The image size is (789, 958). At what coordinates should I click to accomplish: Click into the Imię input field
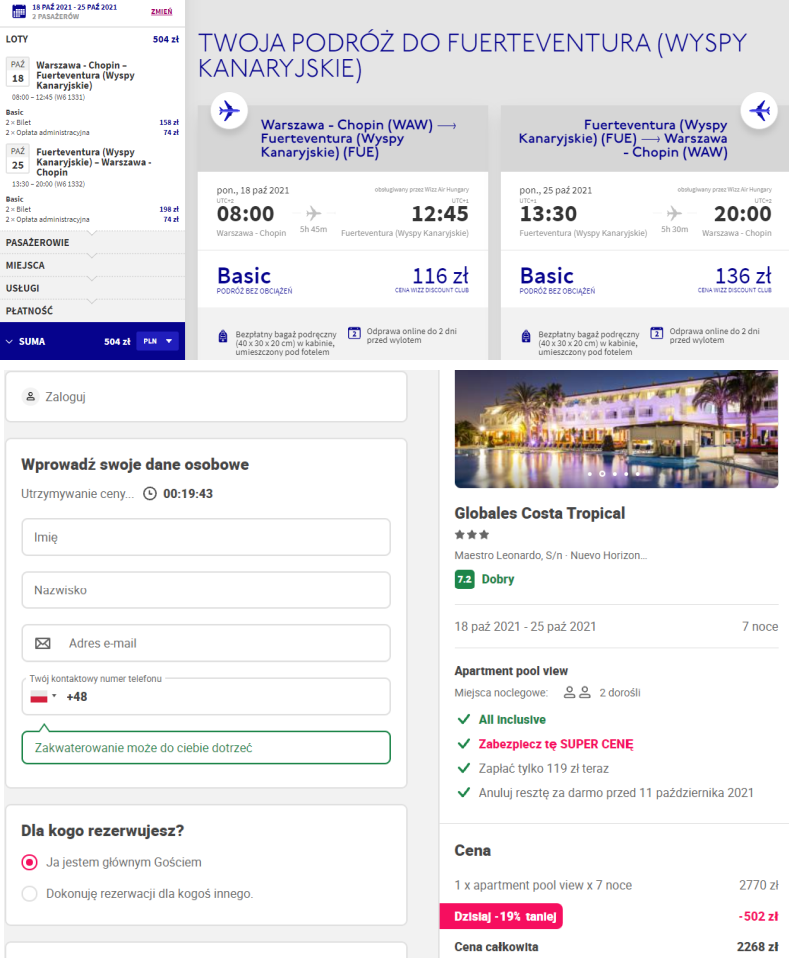pyautogui.click(x=205, y=537)
